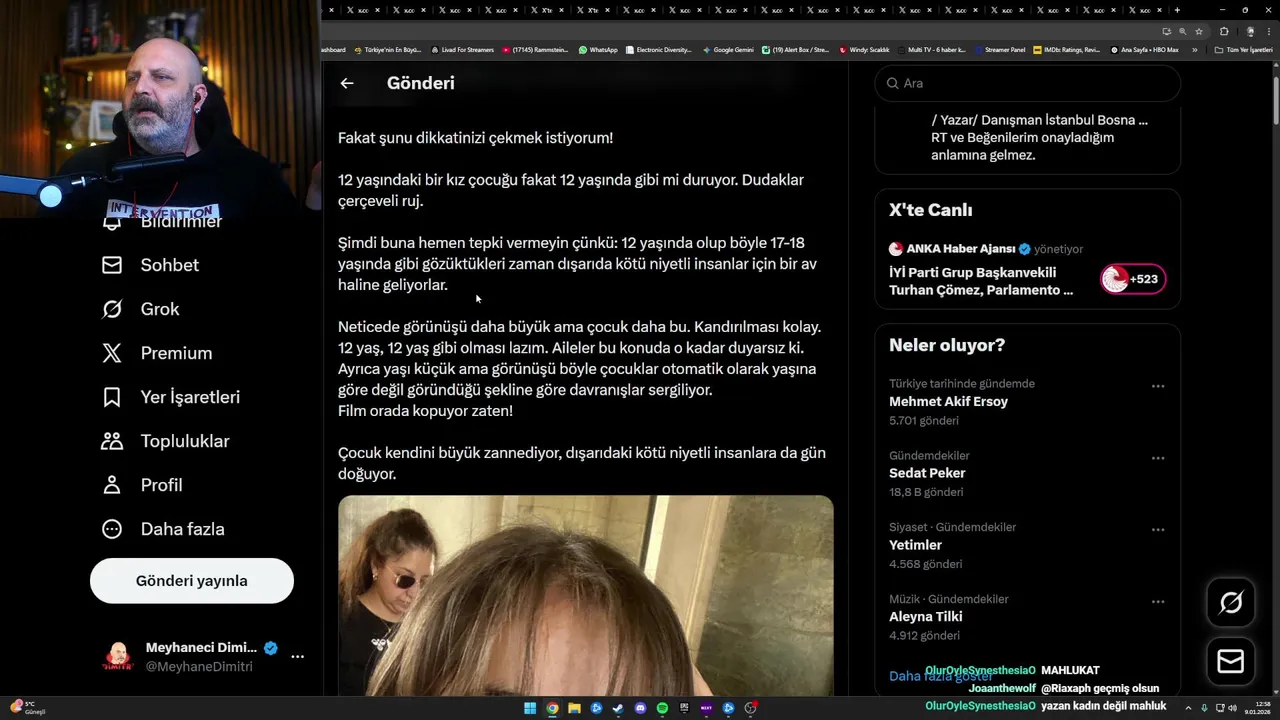Open a new browser tab with plus
Screen dimensions: 1280x720
click(x=1177, y=10)
